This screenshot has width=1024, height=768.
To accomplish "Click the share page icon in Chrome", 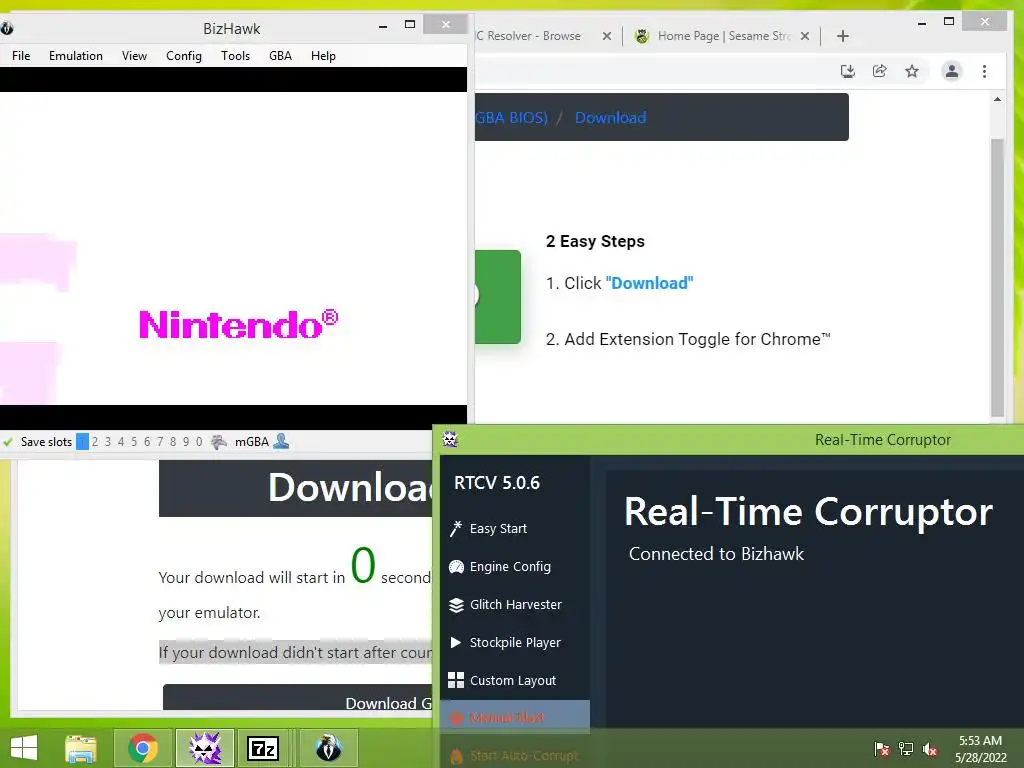I will click(x=880, y=71).
